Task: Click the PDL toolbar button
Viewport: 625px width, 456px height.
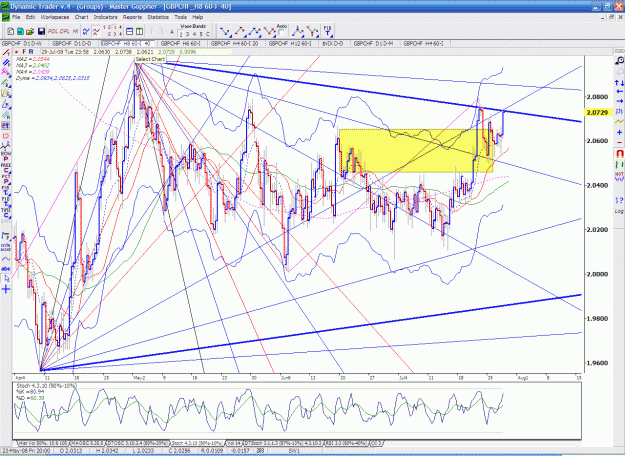Action: click(53, 31)
